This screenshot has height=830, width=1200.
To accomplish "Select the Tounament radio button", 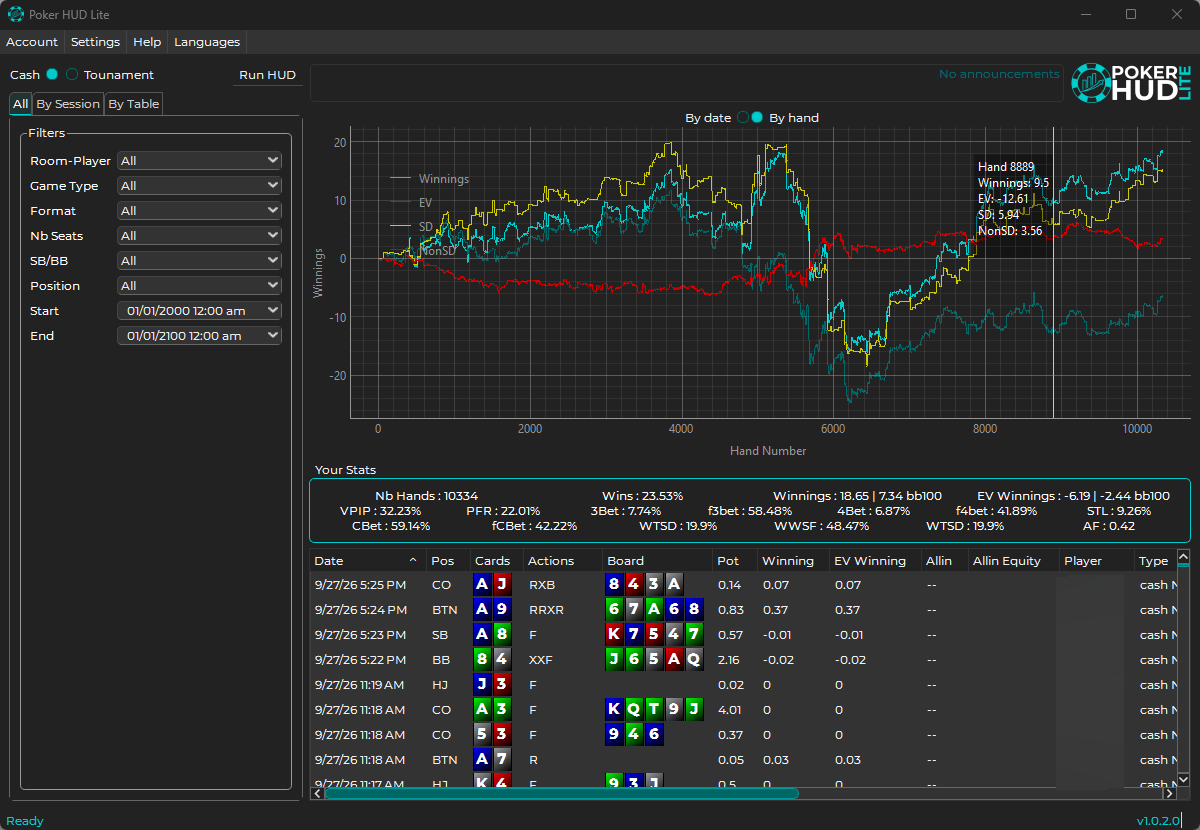I will tap(72, 75).
